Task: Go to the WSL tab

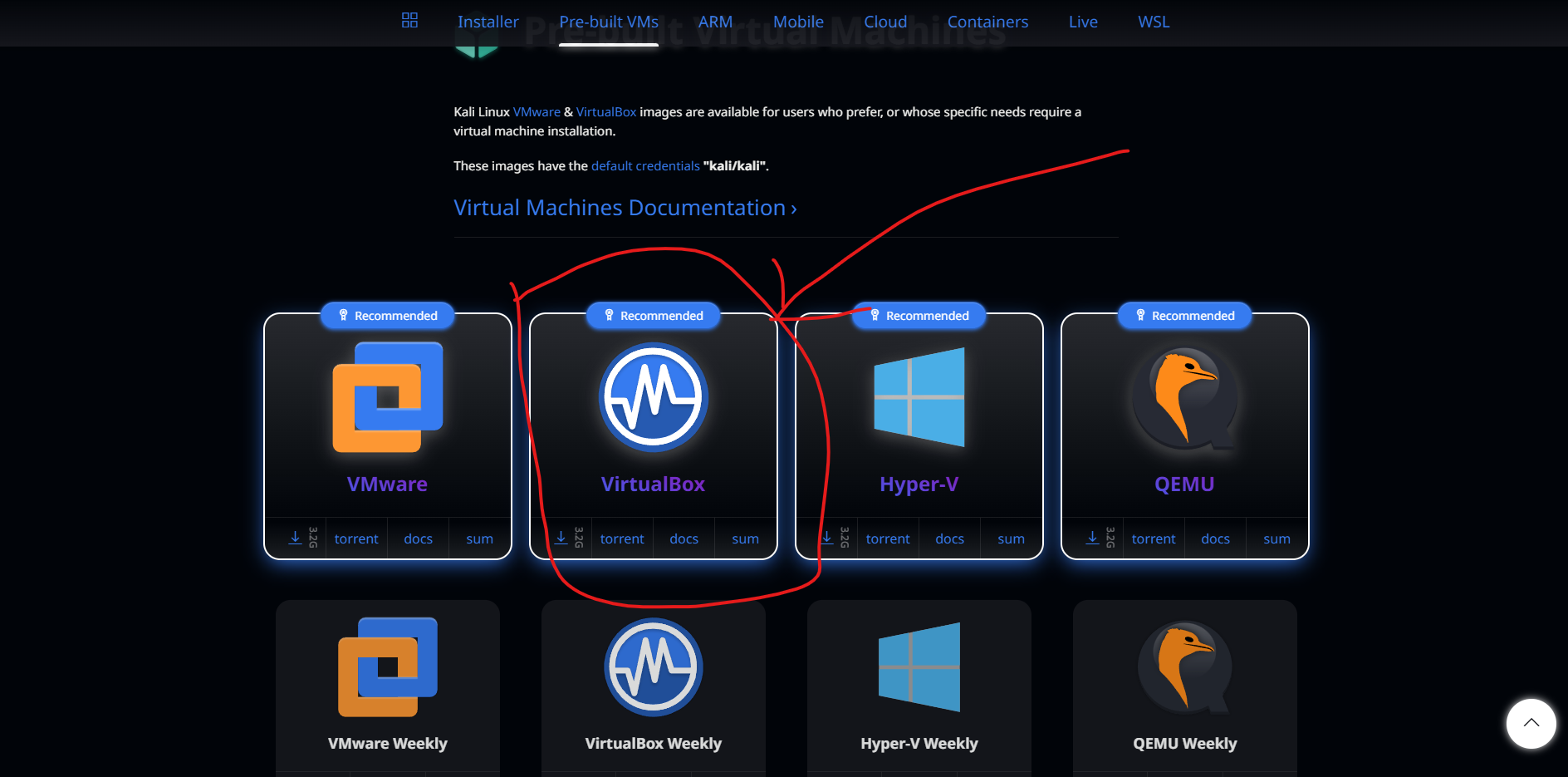Action: 1154,22
